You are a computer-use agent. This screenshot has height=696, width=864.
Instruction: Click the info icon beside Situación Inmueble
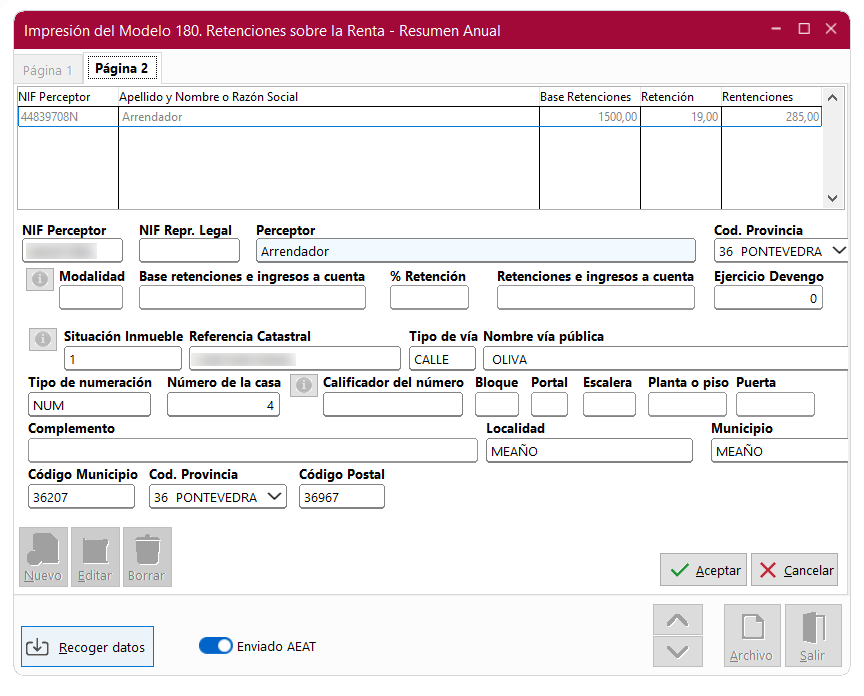pos(43,340)
